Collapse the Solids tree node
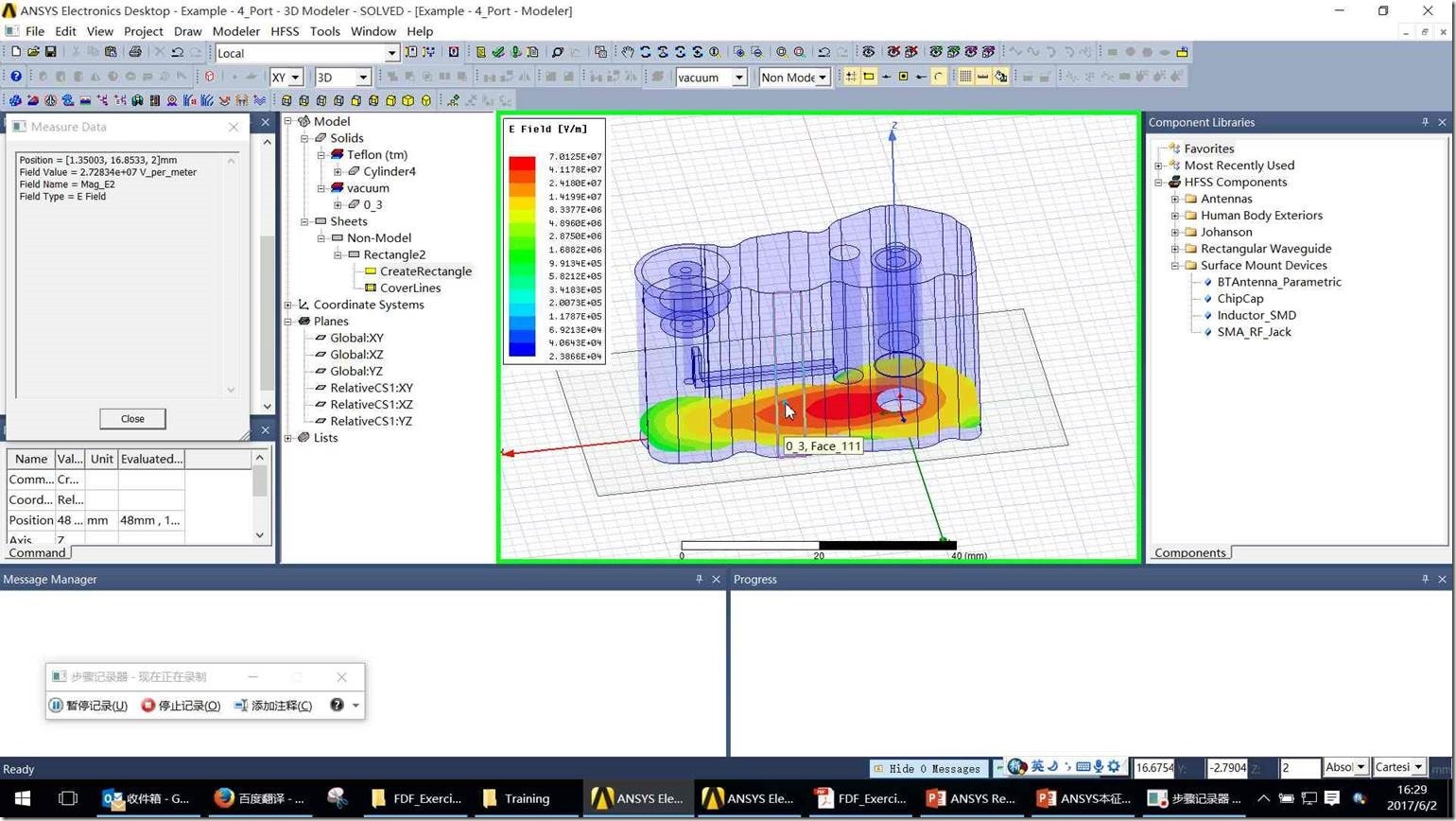The height and width of the screenshot is (821, 1456). [x=304, y=138]
